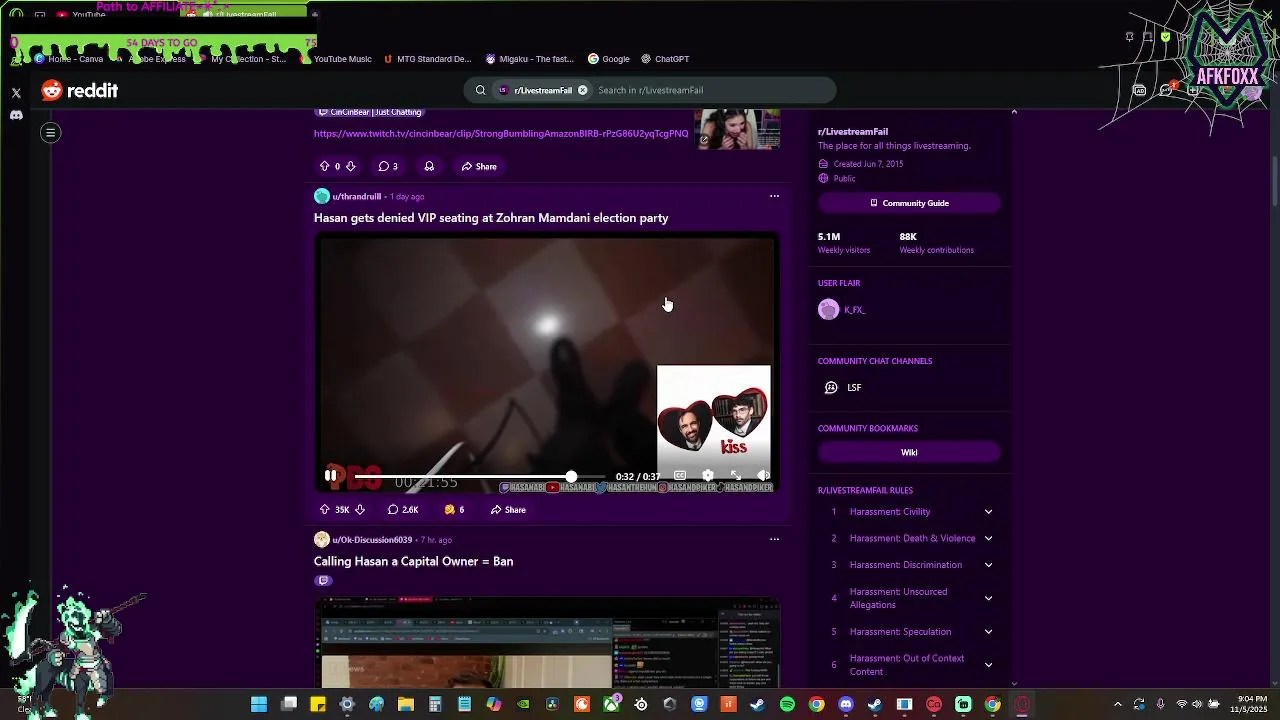Open post 'Calling Hasan a Capital Owner = Ban'
1280x720 pixels.
413,561
